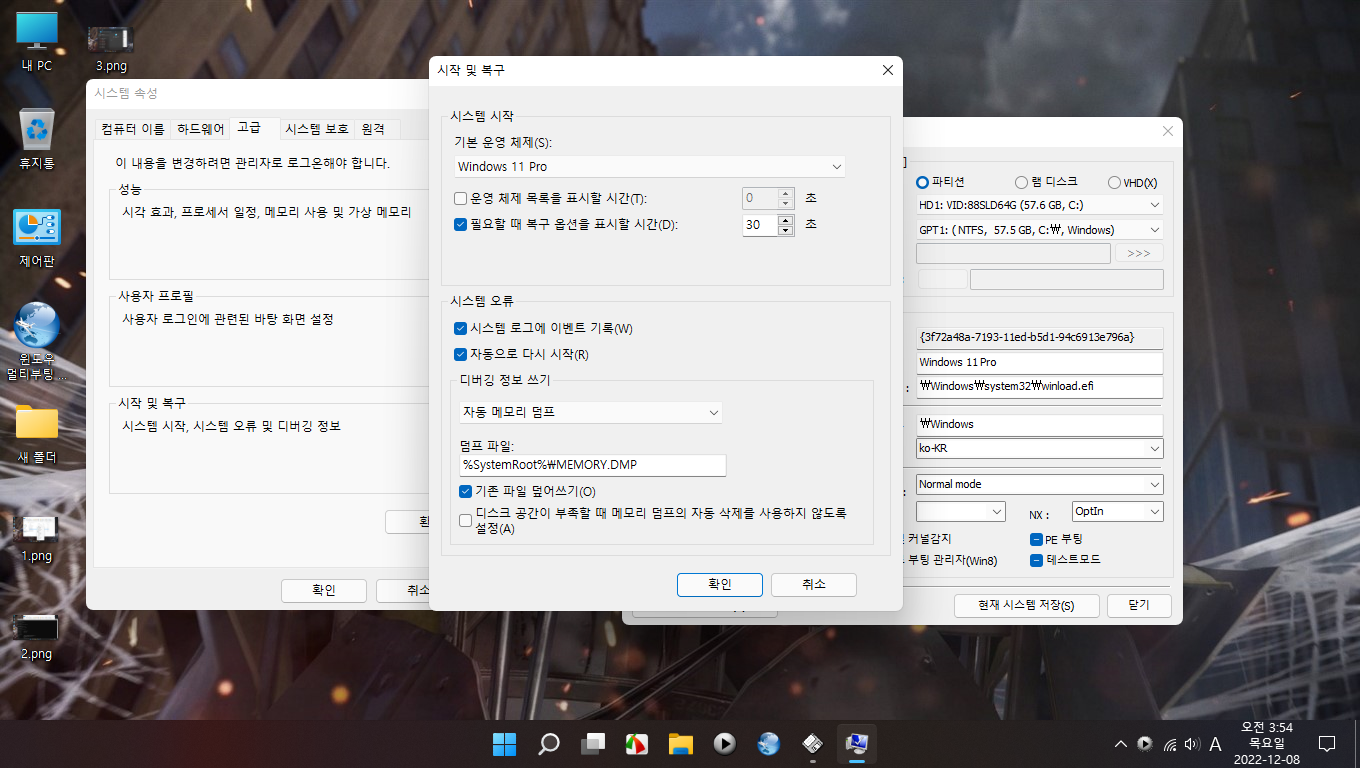Screen dimensions: 1360x768
Task: Enable 디스크 공간이 부족할 때 자동 삭제 방지 checkbox
Action: 465,520
